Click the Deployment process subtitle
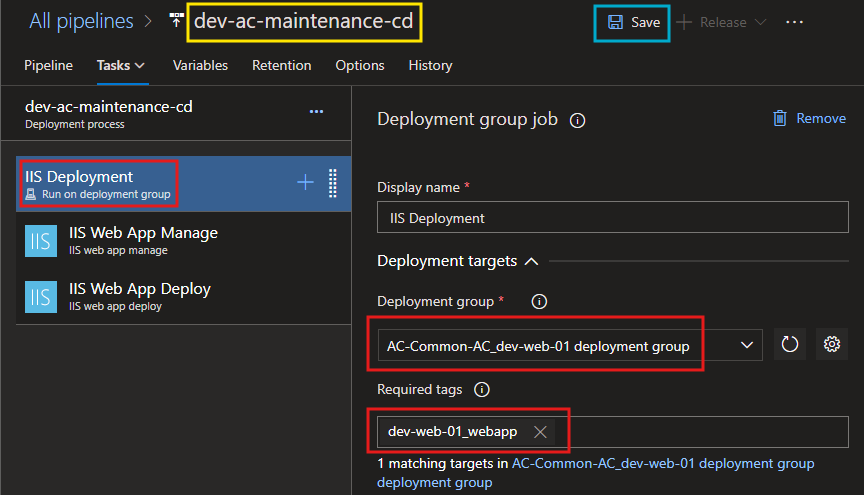Image resolution: width=864 pixels, height=495 pixels. pyautogui.click(x=74, y=125)
